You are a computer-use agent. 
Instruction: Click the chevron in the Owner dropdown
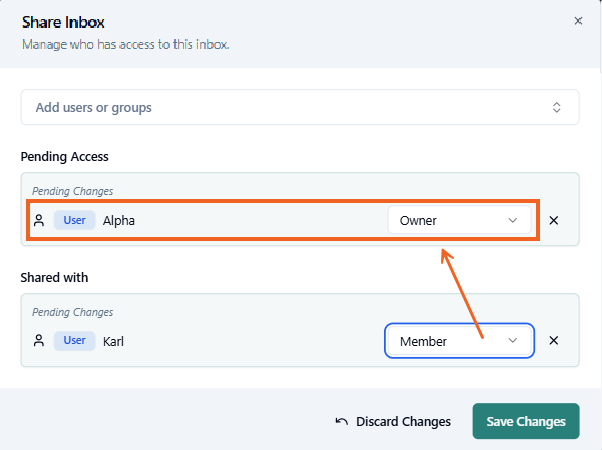point(513,221)
